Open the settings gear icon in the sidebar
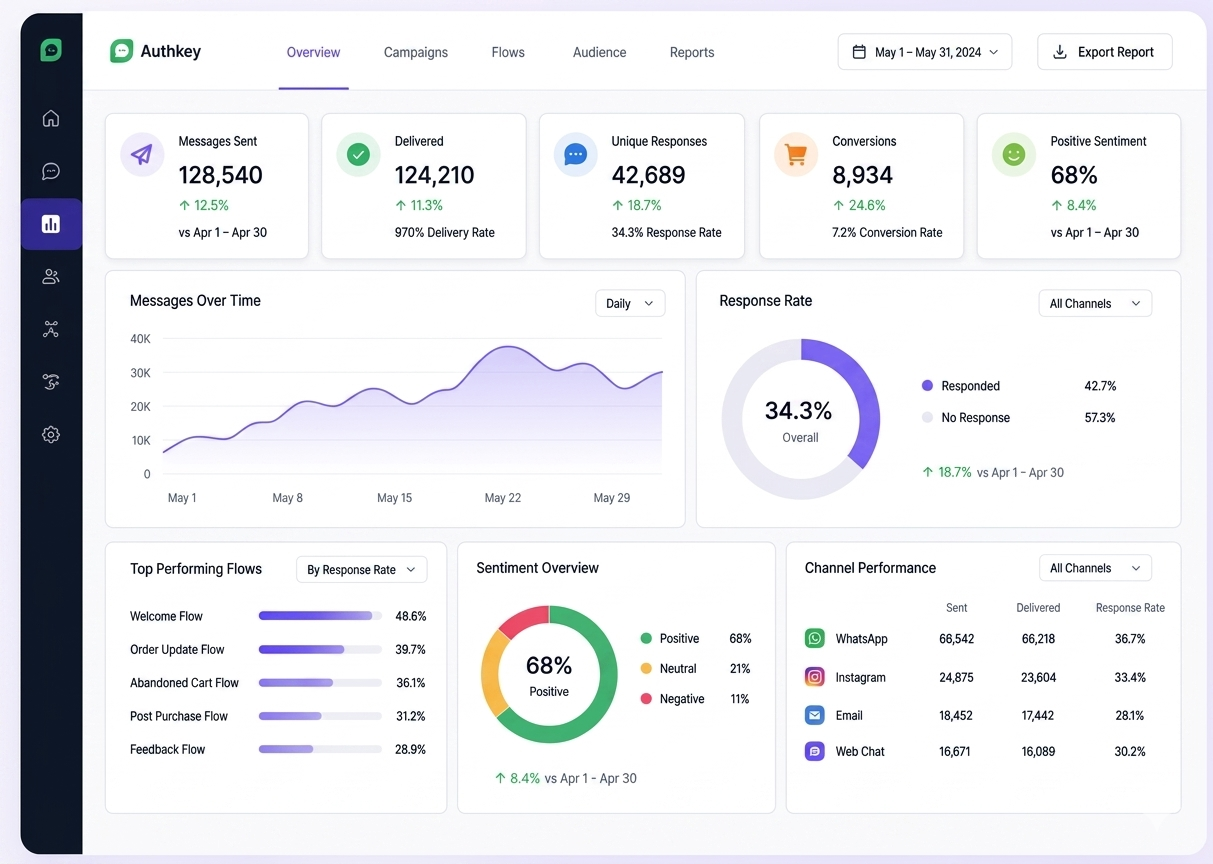 pyautogui.click(x=51, y=435)
